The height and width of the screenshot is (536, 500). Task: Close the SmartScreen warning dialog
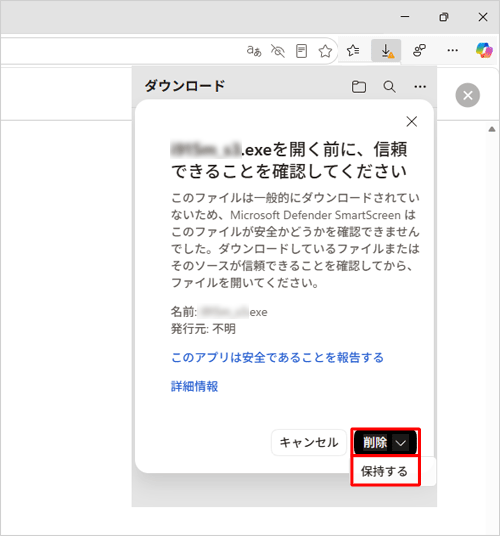[x=411, y=121]
